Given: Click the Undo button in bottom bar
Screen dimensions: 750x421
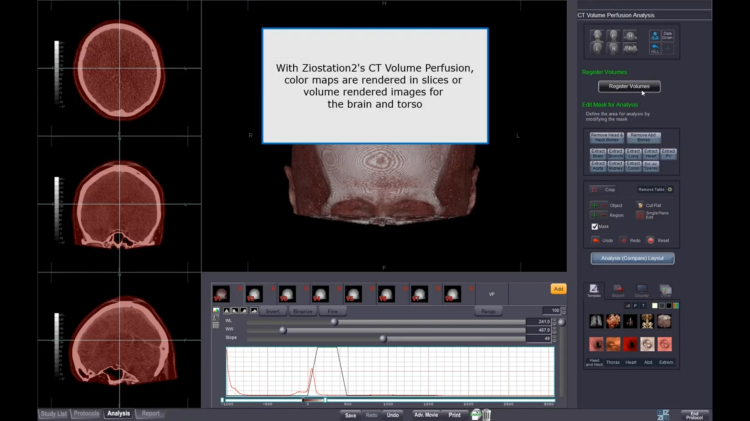Looking at the screenshot, I should click(x=393, y=415).
